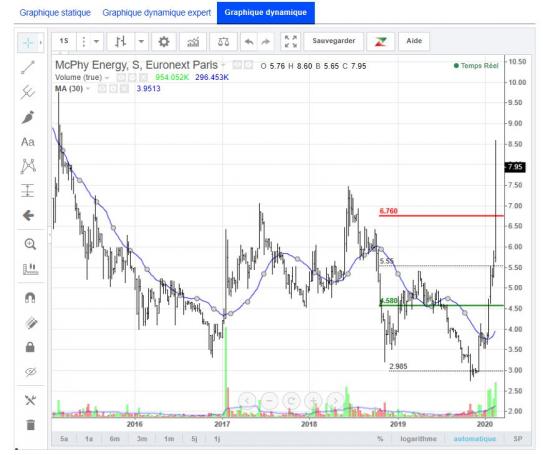Click the Sauvegarder button
The image size is (543, 455).
(334, 41)
